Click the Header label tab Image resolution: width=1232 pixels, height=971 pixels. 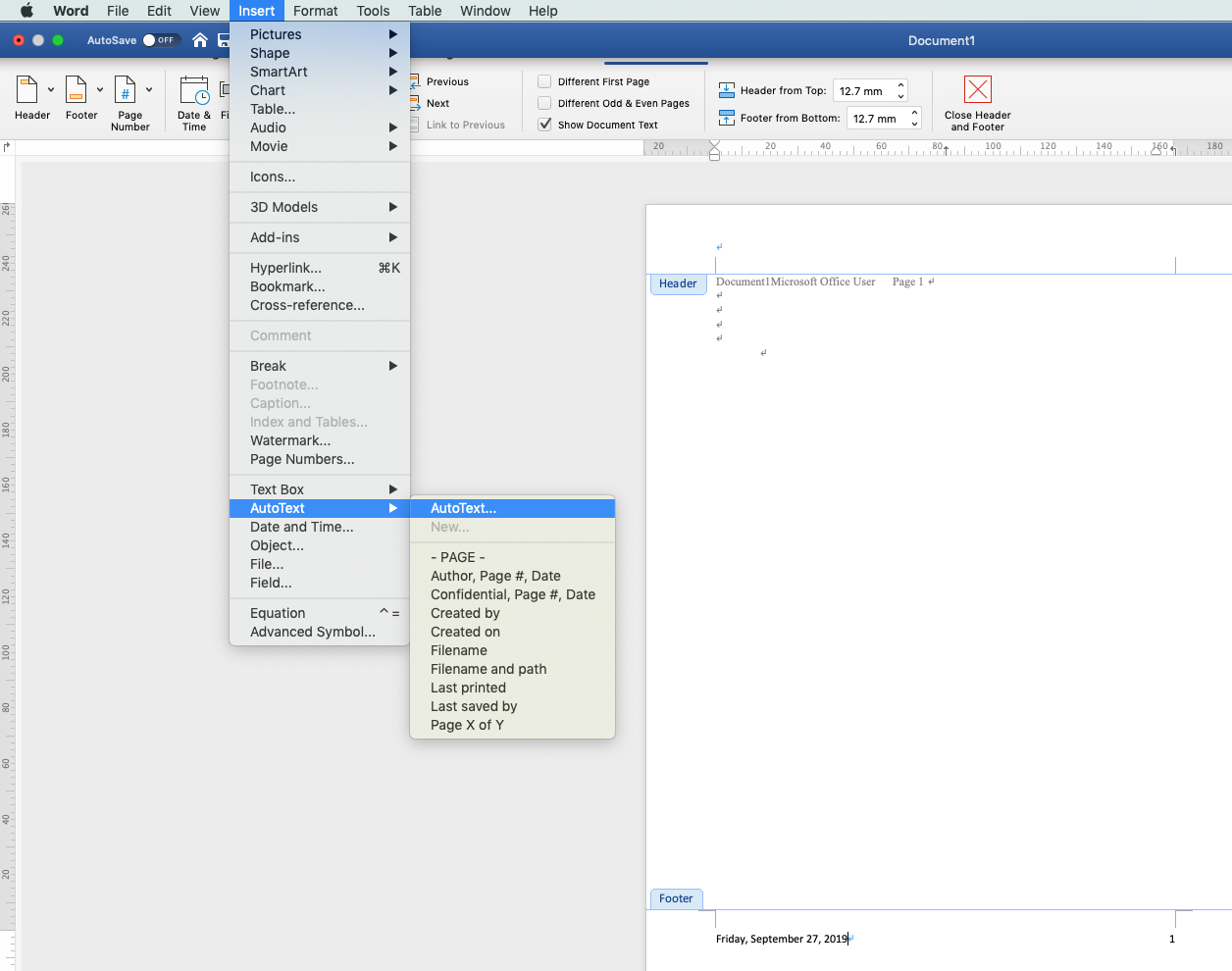click(x=678, y=283)
